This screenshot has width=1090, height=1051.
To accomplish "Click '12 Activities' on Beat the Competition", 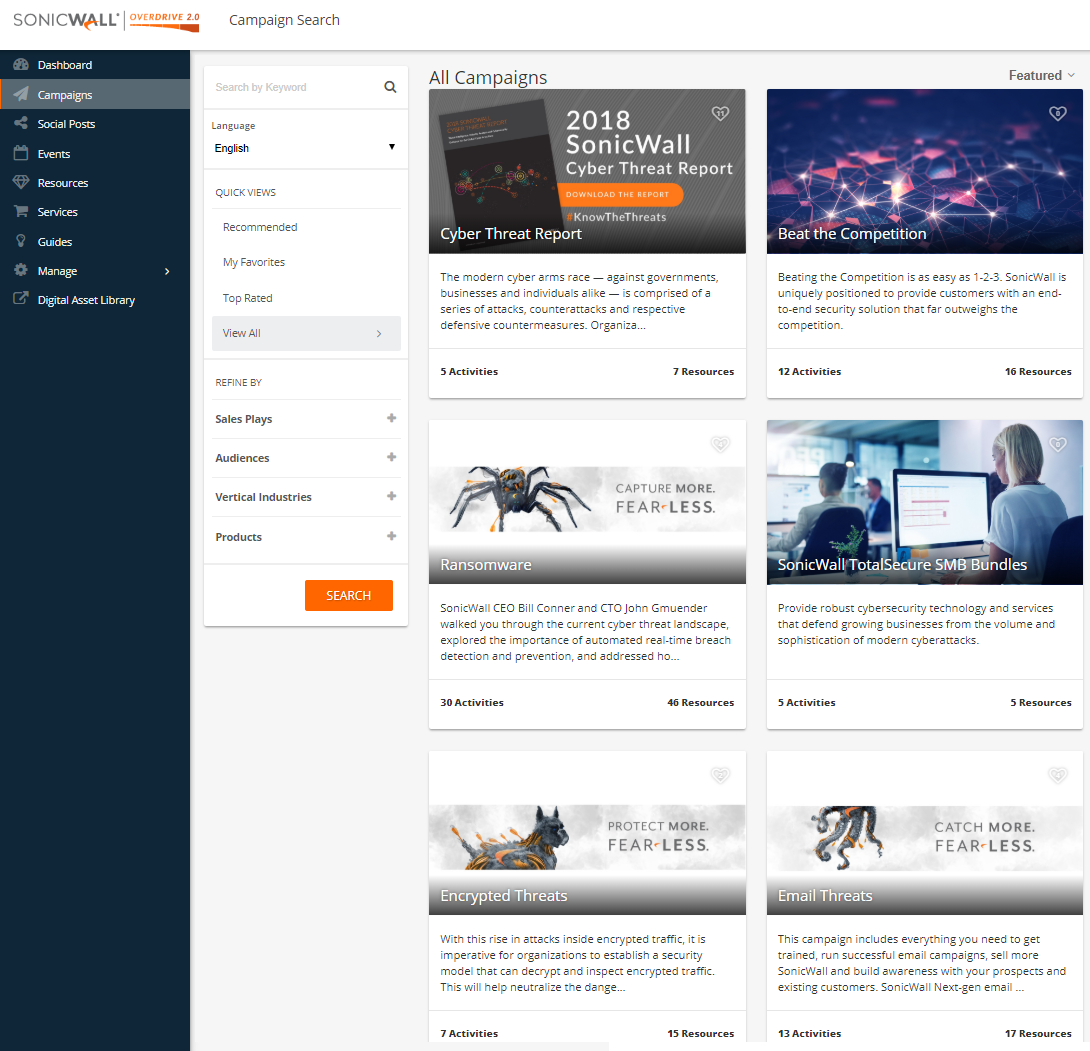I will point(809,372).
